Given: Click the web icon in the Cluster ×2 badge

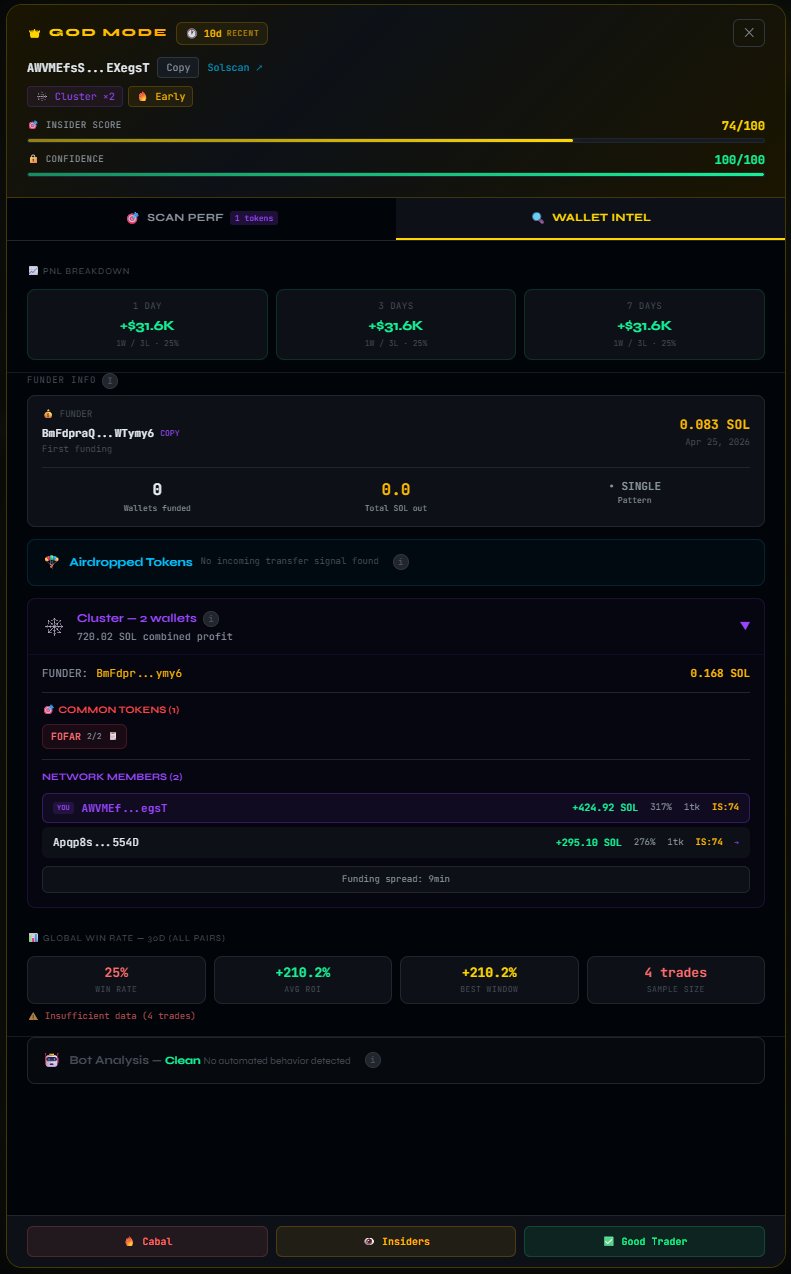Looking at the screenshot, I should point(41,97).
